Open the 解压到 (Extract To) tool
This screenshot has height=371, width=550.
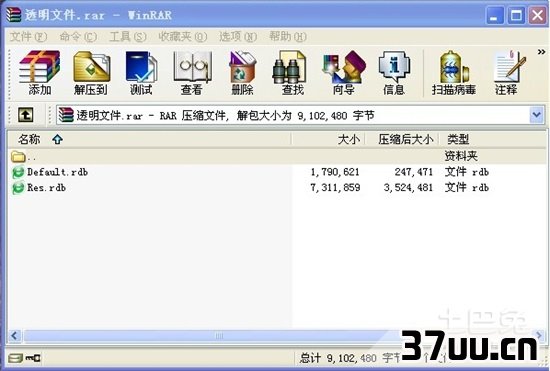(91, 73)
